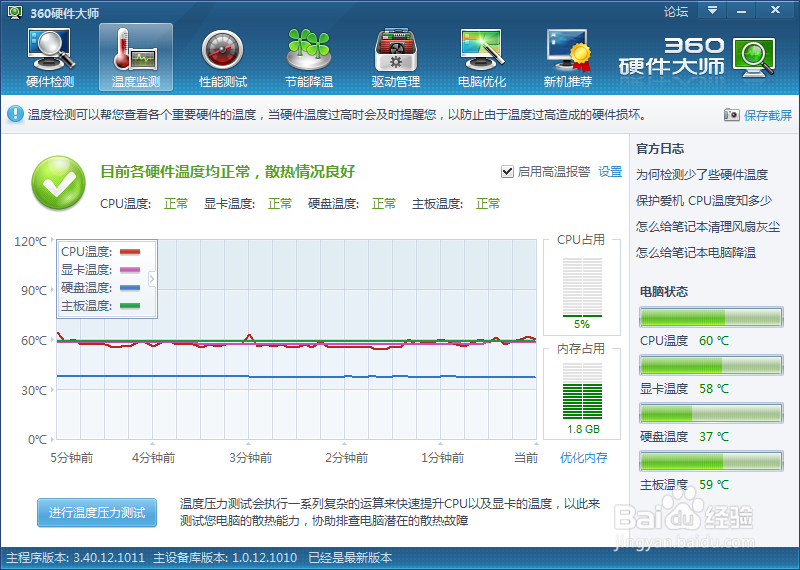Click the 官方日志 heading

[660, 148]
